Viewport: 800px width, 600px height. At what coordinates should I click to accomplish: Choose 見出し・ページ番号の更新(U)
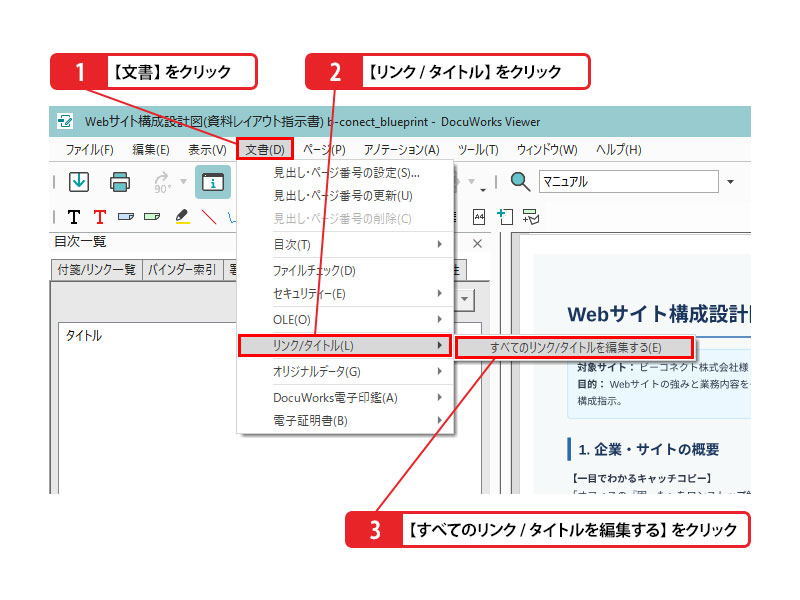point(346,196)
